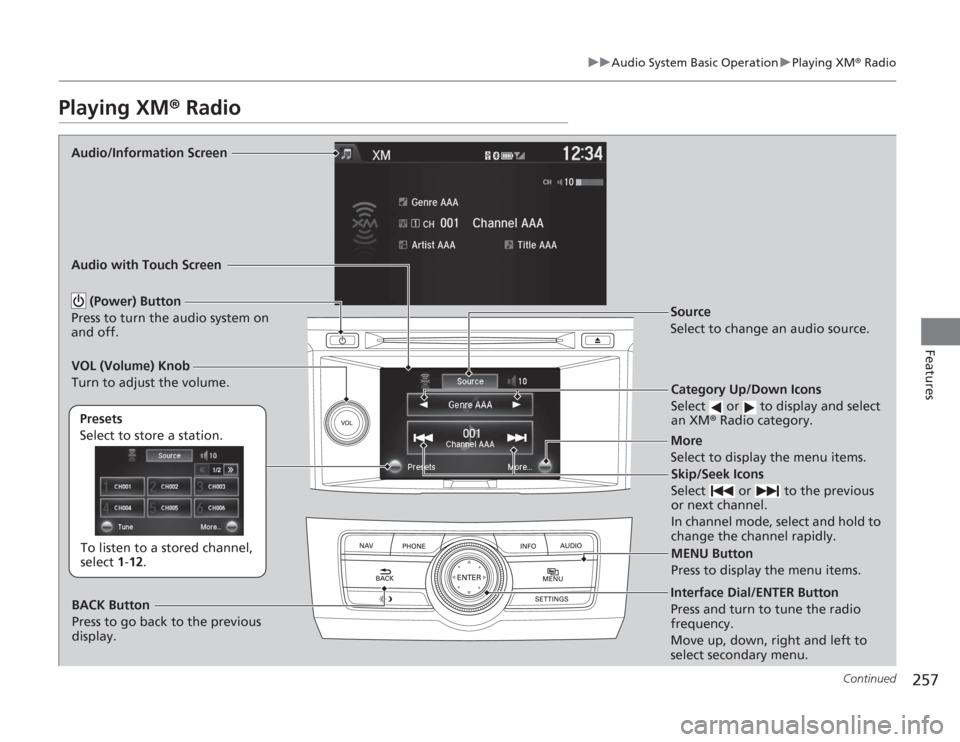Select preset 3 CH003
The width and height of the screenshot is (960, 742).
point(217,487)
